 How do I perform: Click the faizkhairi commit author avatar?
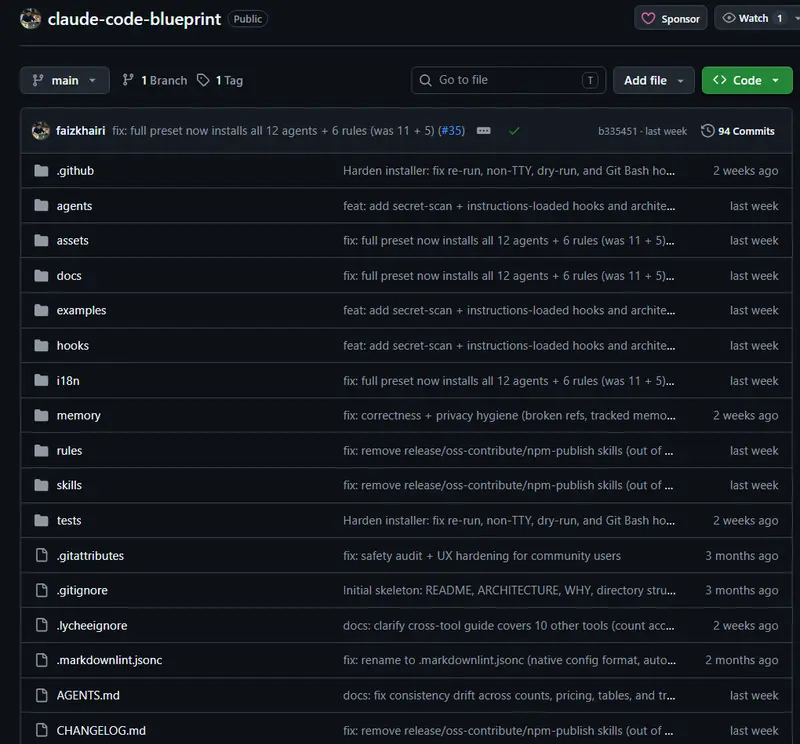coord(41,131)
